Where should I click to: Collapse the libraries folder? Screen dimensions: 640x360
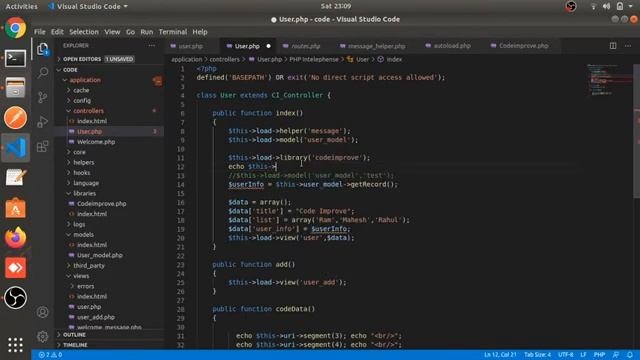pos(84,193)
